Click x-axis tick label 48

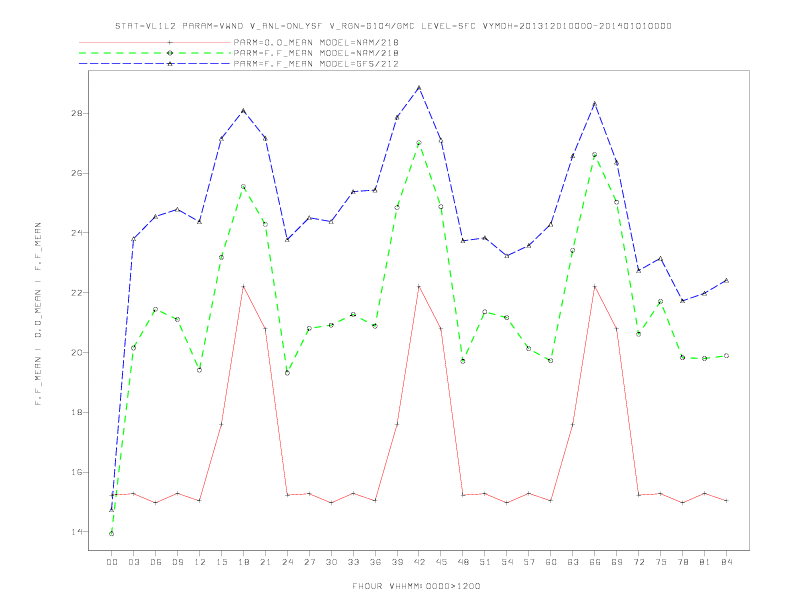(463, 562)
